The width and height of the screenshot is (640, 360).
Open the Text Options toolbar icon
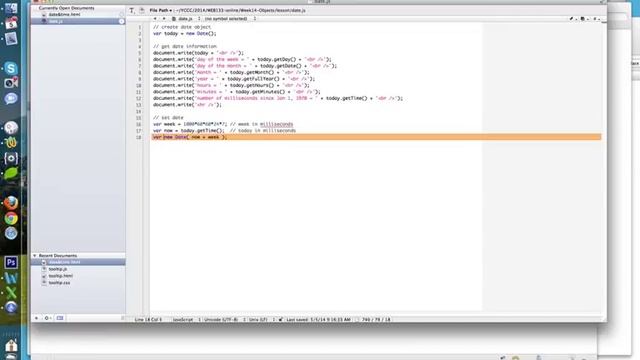click(x=131, y=11)
